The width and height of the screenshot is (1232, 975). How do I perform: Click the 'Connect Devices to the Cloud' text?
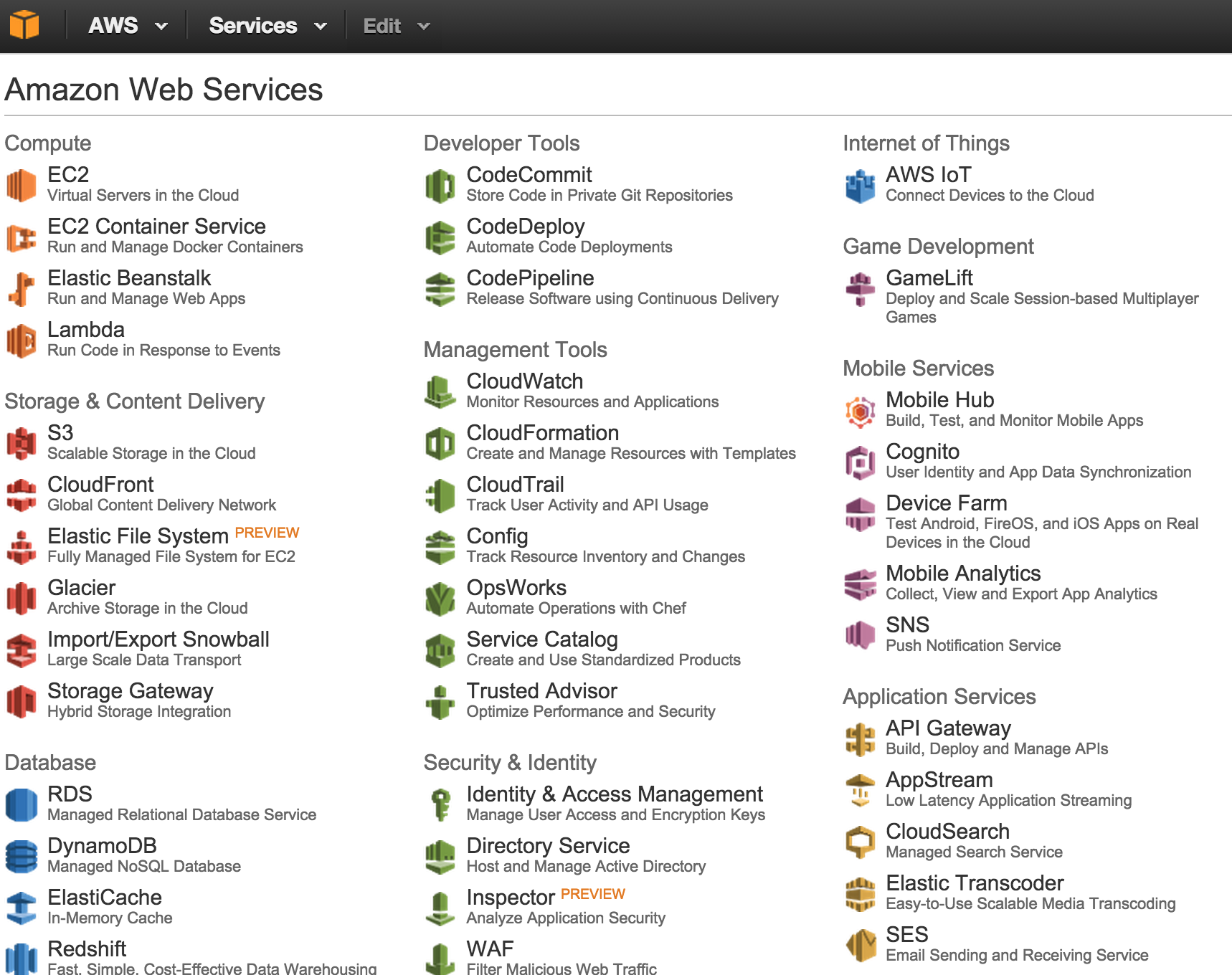click(x=990, y=195)
